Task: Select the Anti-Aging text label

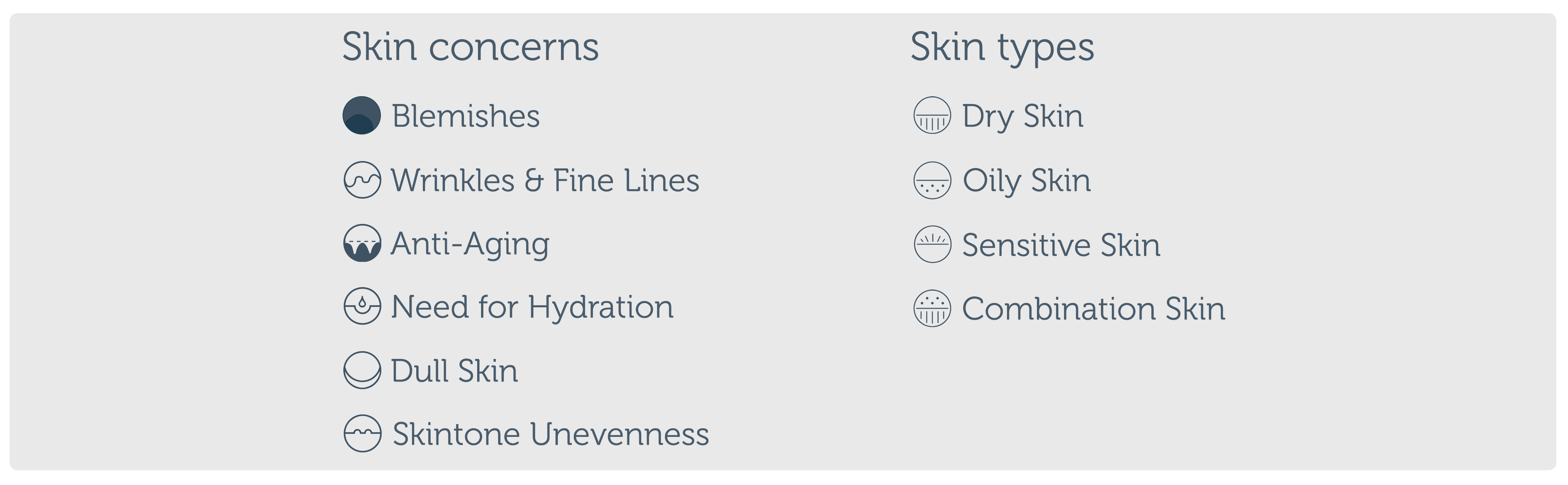Action: (x=470, y=244)
